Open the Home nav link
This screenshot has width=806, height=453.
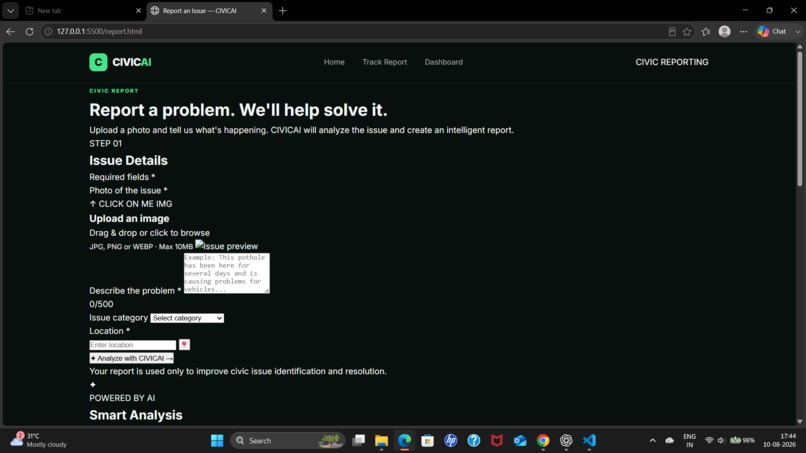(x=334, y=62)
